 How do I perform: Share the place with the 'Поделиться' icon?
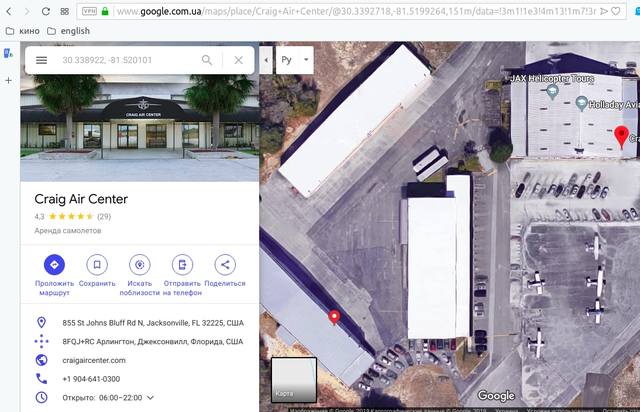[x=225, y=265]
